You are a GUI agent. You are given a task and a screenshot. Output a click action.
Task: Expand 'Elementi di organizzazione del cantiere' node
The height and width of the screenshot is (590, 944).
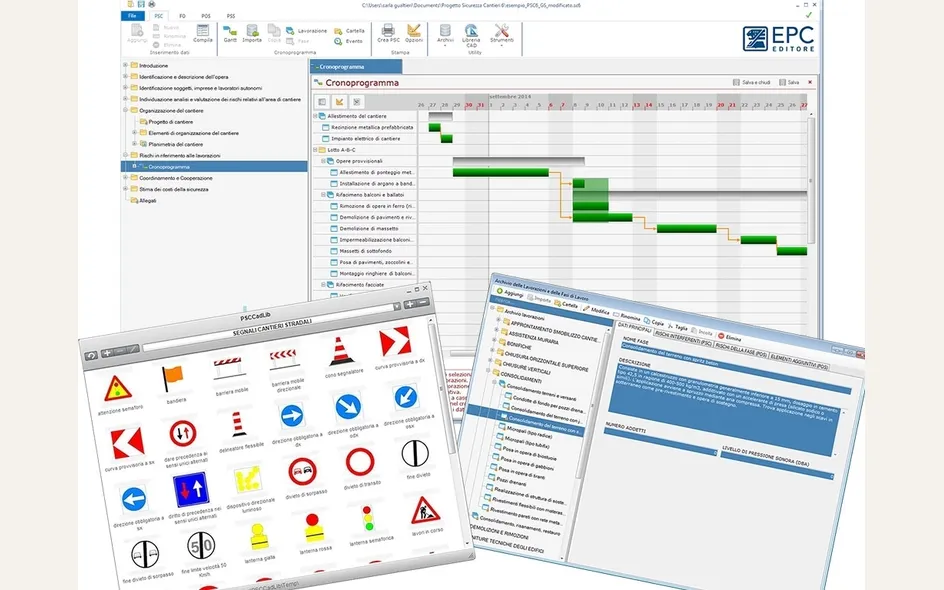[x=134, y=132]
